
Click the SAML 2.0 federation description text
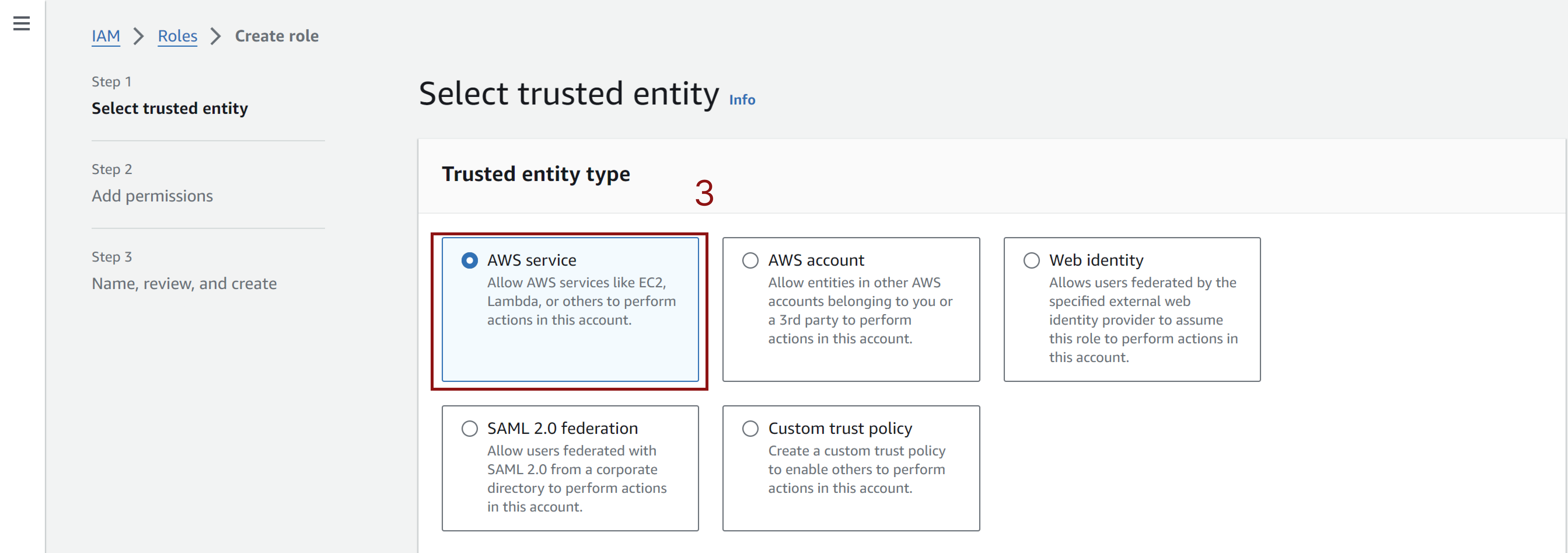pos(577,479)
